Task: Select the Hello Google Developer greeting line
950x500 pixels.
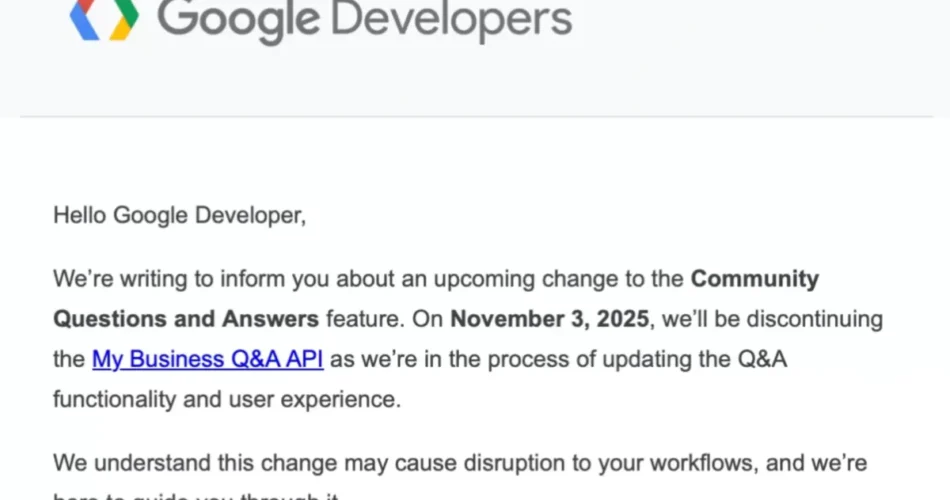Action: click(x=179, y=216)
